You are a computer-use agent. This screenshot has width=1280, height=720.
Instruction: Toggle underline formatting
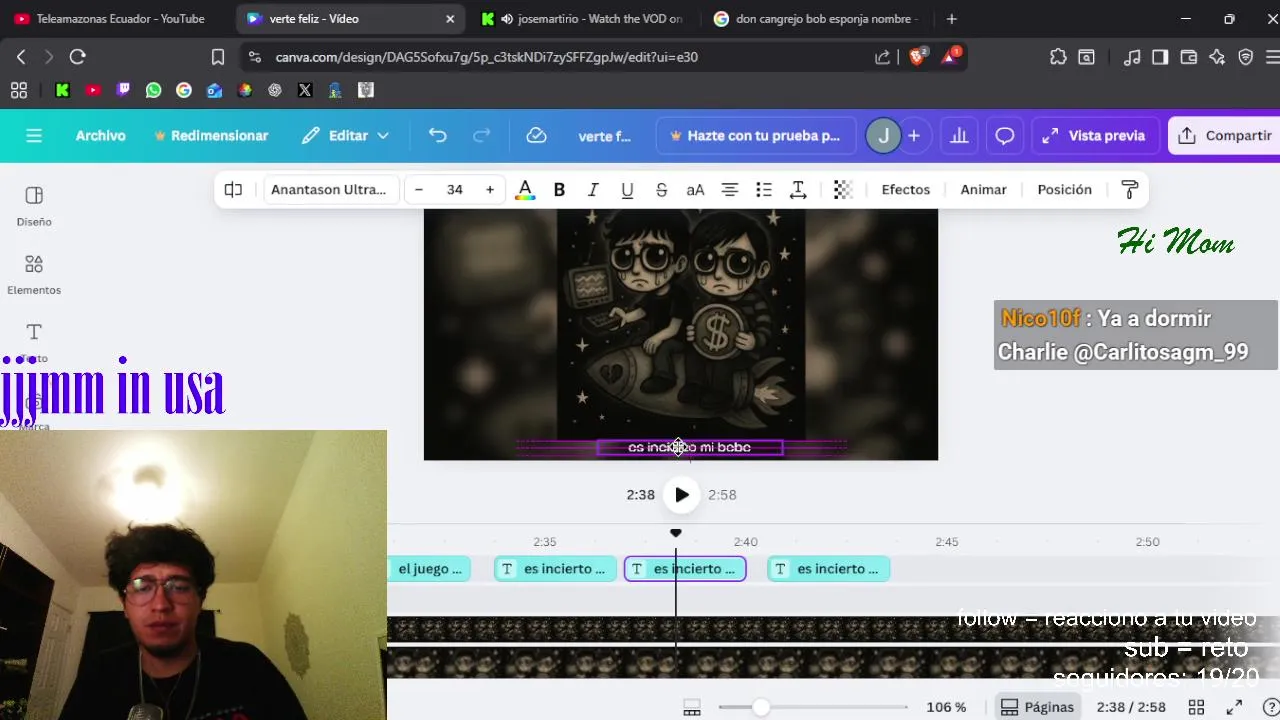coord(627,190)
